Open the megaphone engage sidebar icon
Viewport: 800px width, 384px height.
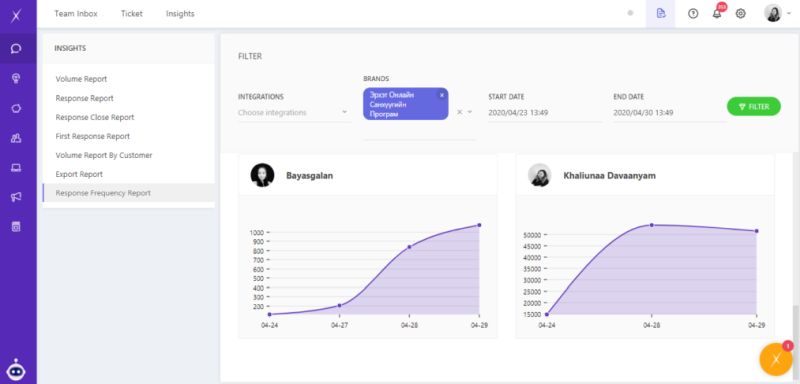(x=16, y=197)
